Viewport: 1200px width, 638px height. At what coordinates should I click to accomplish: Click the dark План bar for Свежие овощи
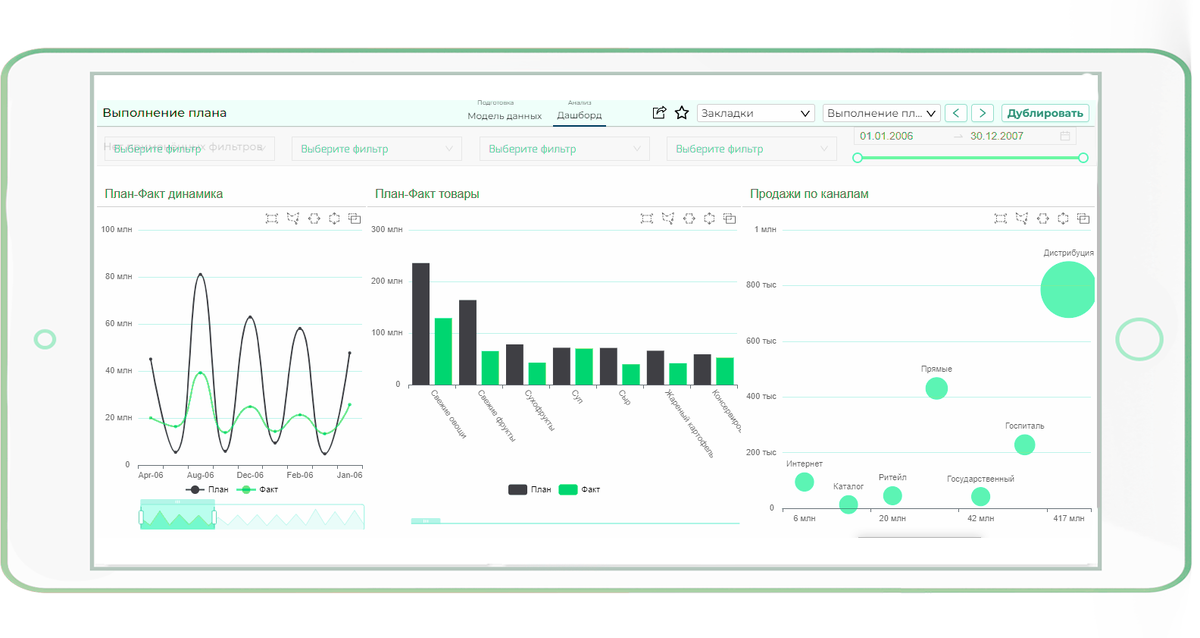click(x=421, y=324)
